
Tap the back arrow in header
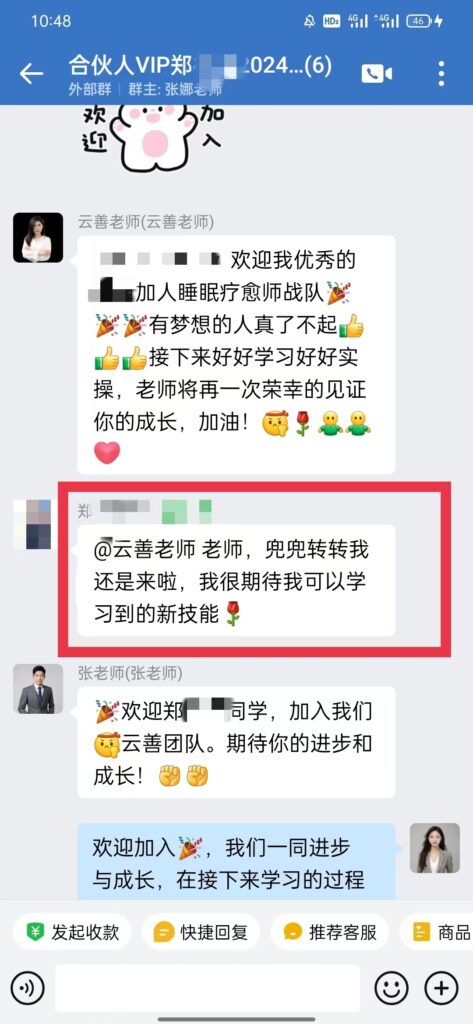point(31,73)
